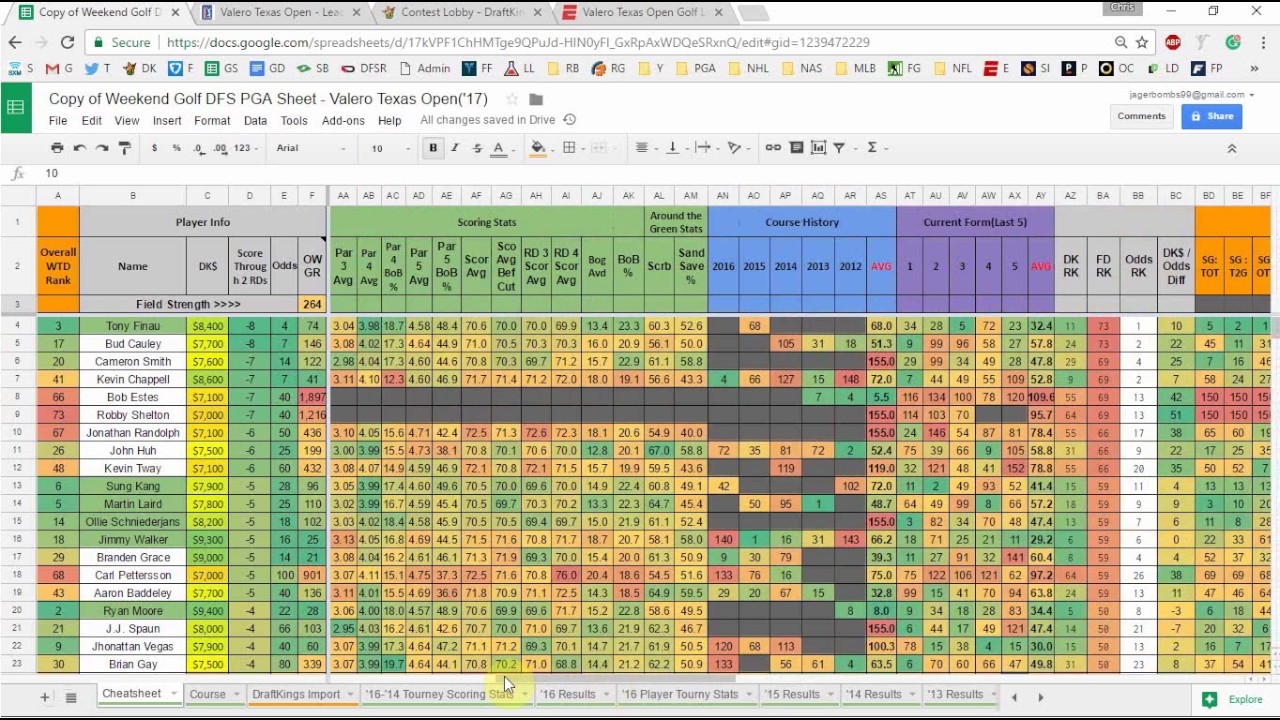1280x720 pixels.
Task: Open the folder icon next to title
Action: click(536, 99)
